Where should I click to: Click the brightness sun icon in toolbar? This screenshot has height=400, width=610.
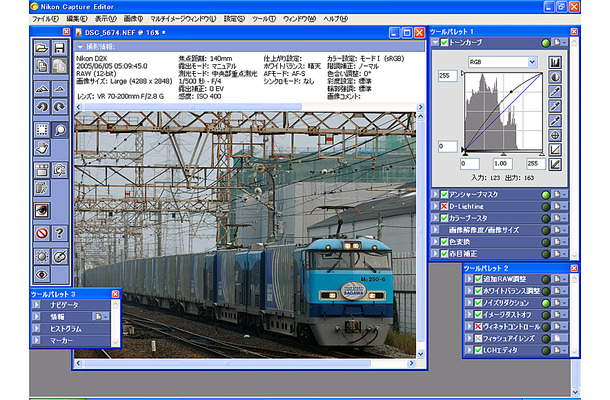(x=42, y=257)
